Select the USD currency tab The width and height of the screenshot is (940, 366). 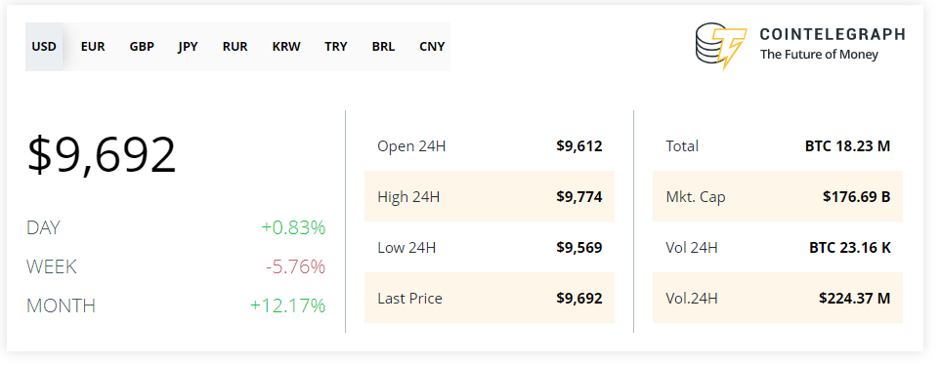click(x=44, y=47)
